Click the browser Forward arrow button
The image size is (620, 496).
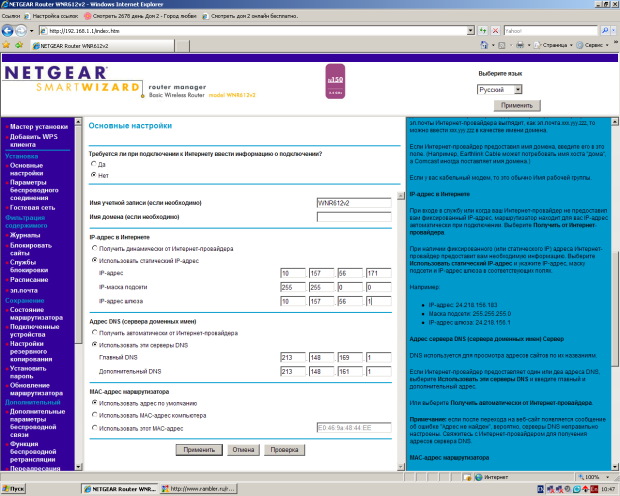[x=21, y=30]
